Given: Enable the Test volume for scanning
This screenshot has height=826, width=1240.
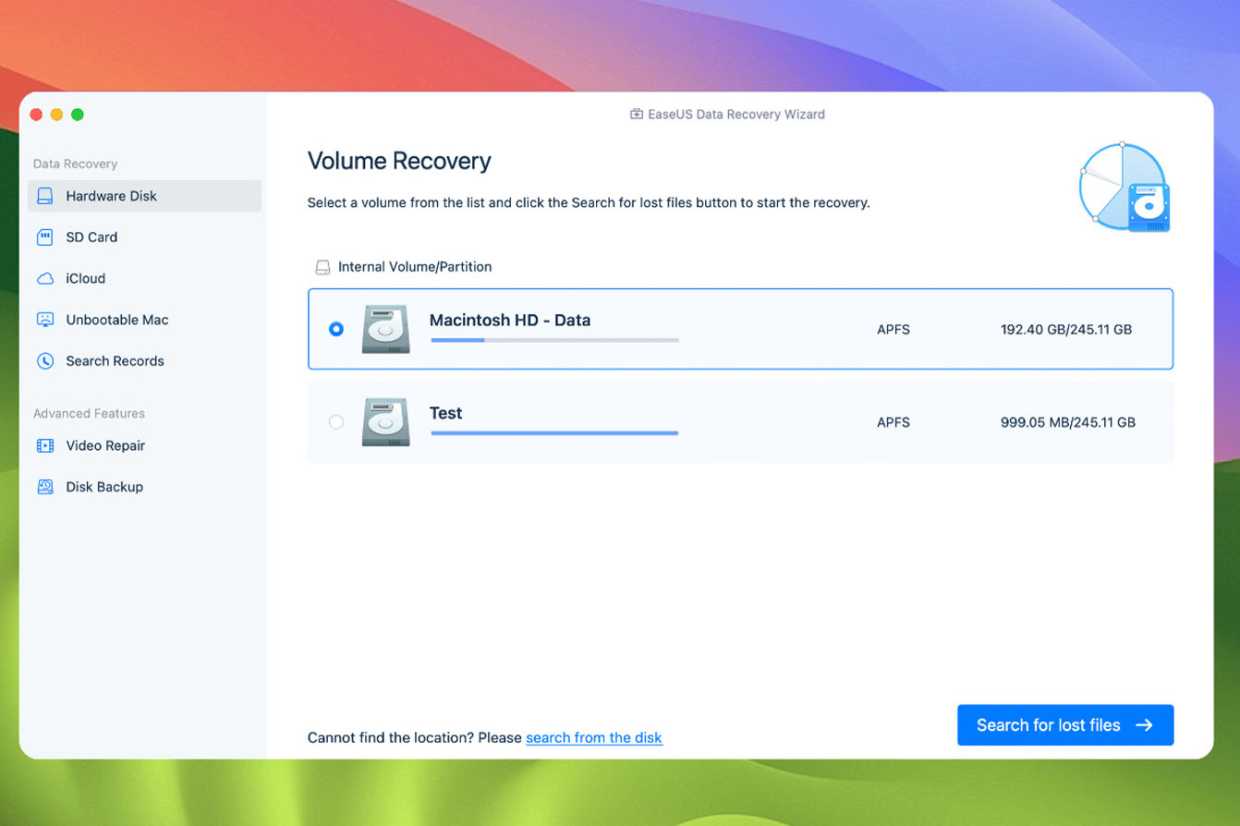Looking at the screenshot, I should (336, 421).
